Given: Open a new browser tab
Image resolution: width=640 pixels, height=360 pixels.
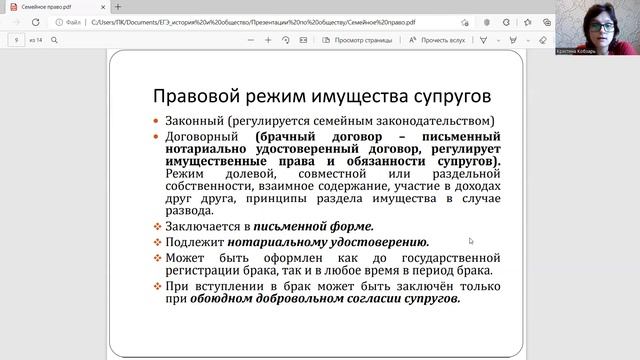Looking at the screenshot, I should 118,7.
